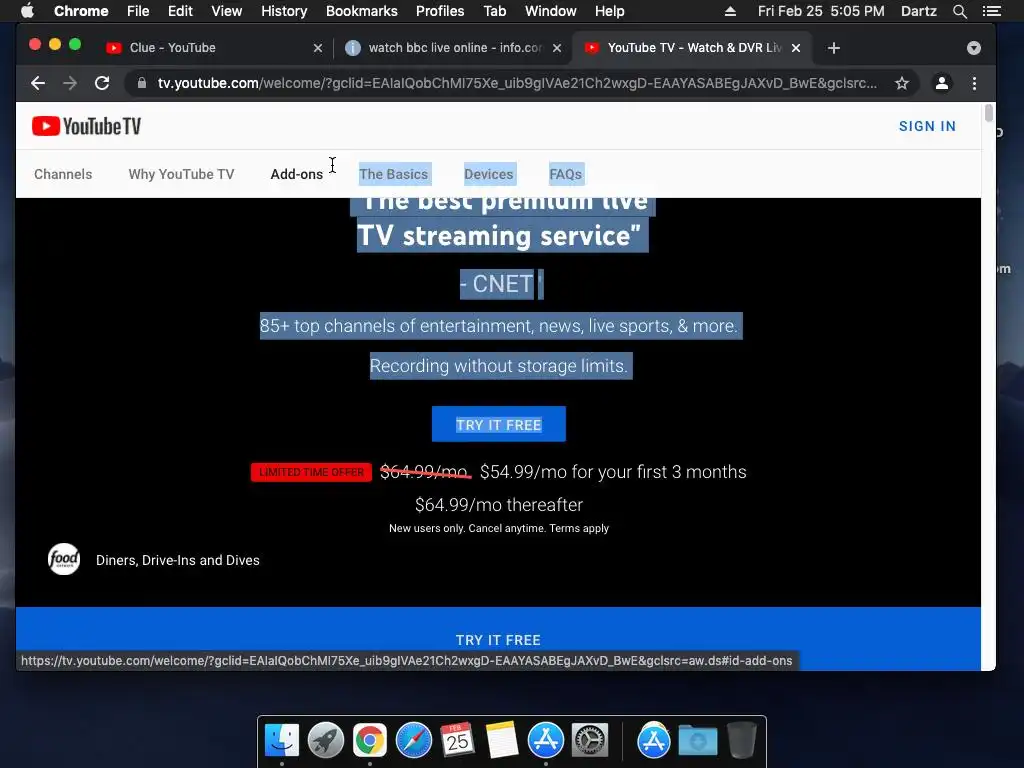Image resolution: width=1024 pixels, height=768 pixels.
Task: Open Safari from the dock
Action: pyautogui.click(x=413, y=741)
